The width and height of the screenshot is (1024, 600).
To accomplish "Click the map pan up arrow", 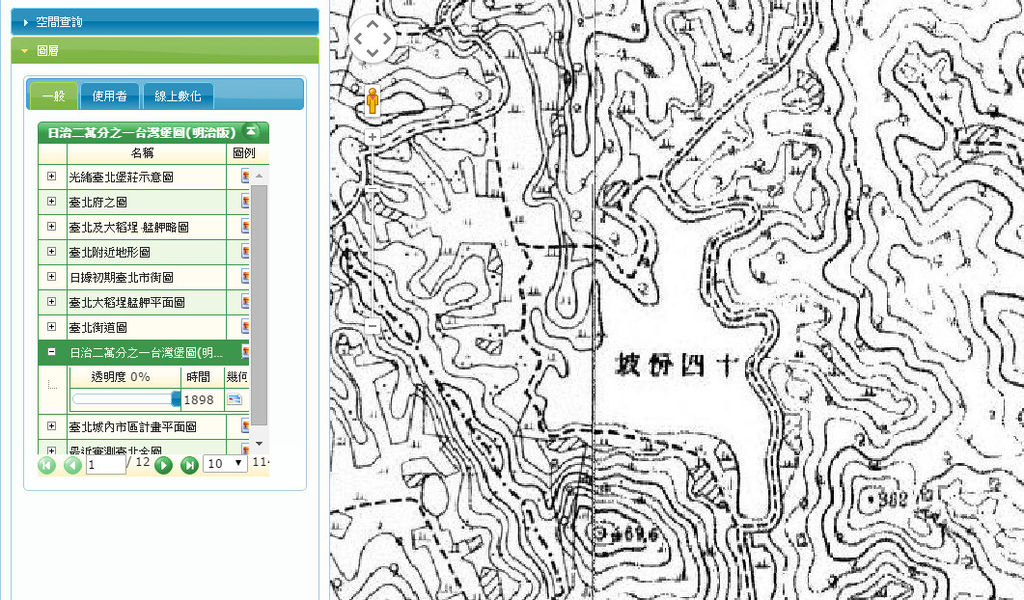I will [373, 26].
